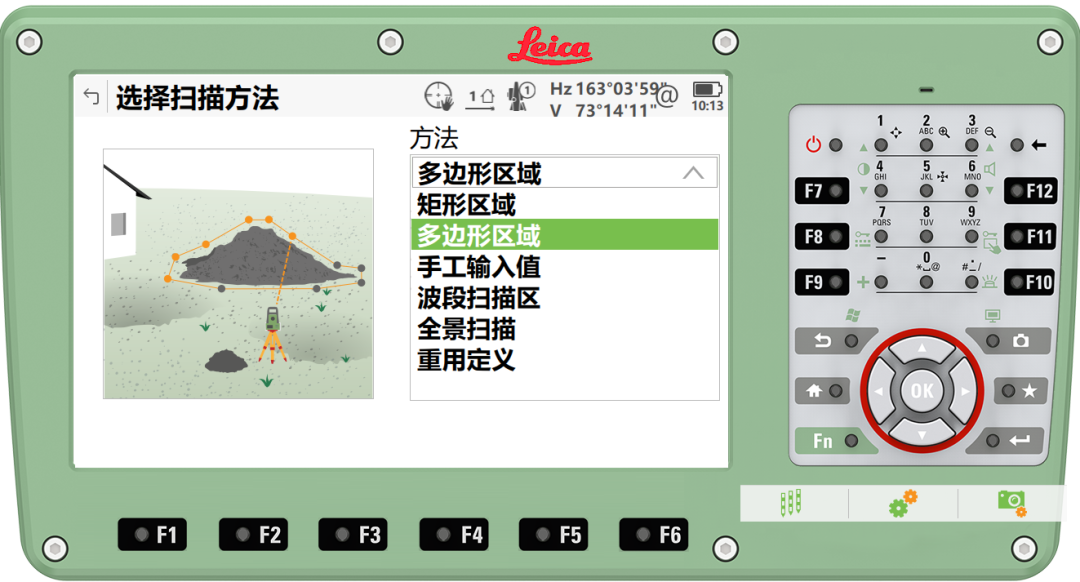Tap the 5 JKL keypad key

926,191
